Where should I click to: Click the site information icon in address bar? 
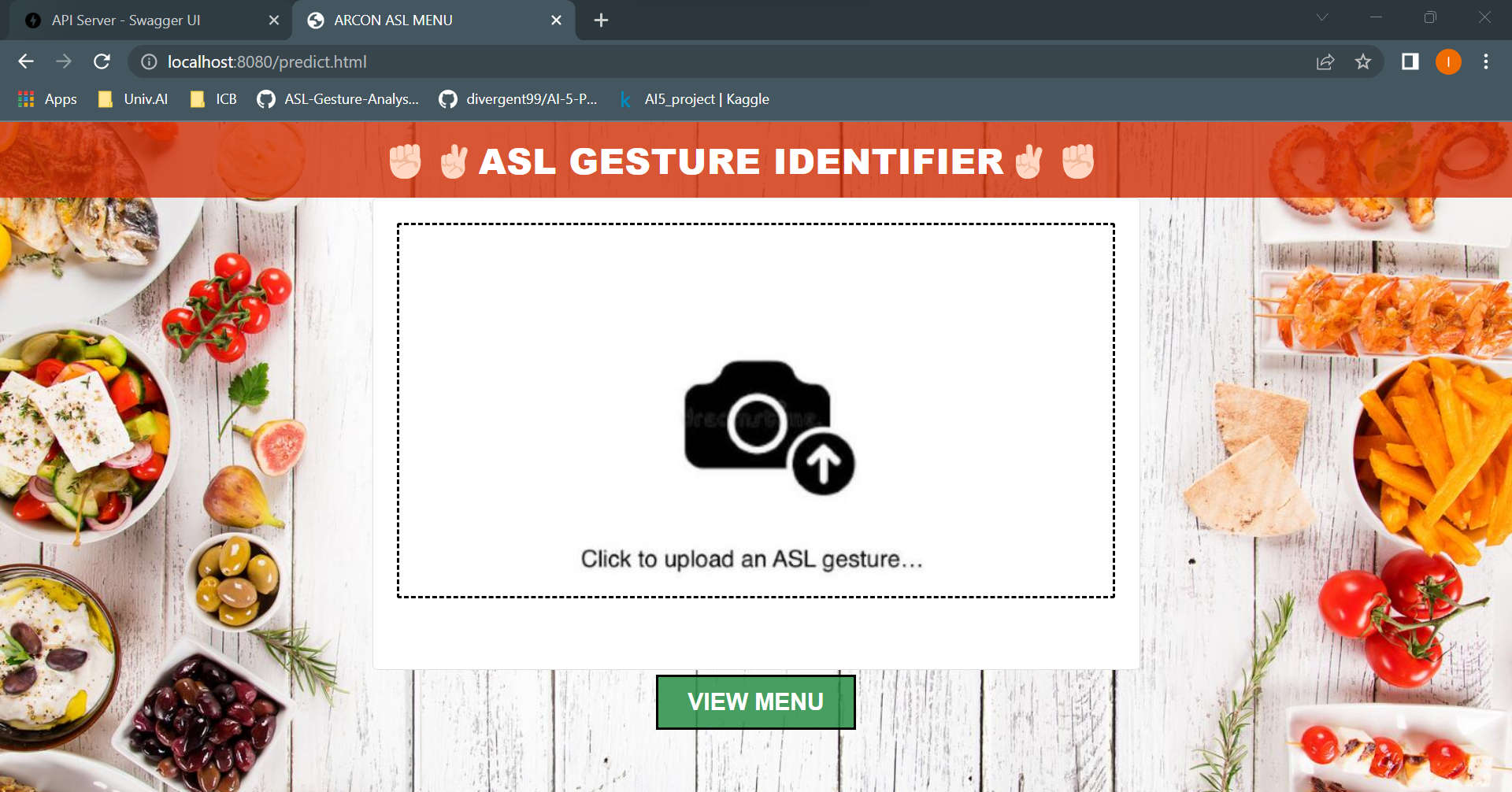(x=147, y=61)
